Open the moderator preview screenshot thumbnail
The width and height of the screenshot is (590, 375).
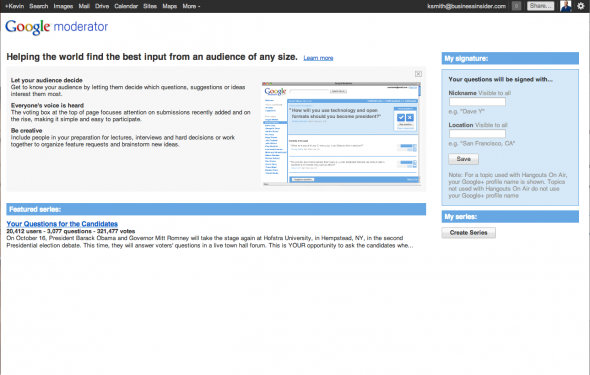pyautogui.click(x=341, y=134)
